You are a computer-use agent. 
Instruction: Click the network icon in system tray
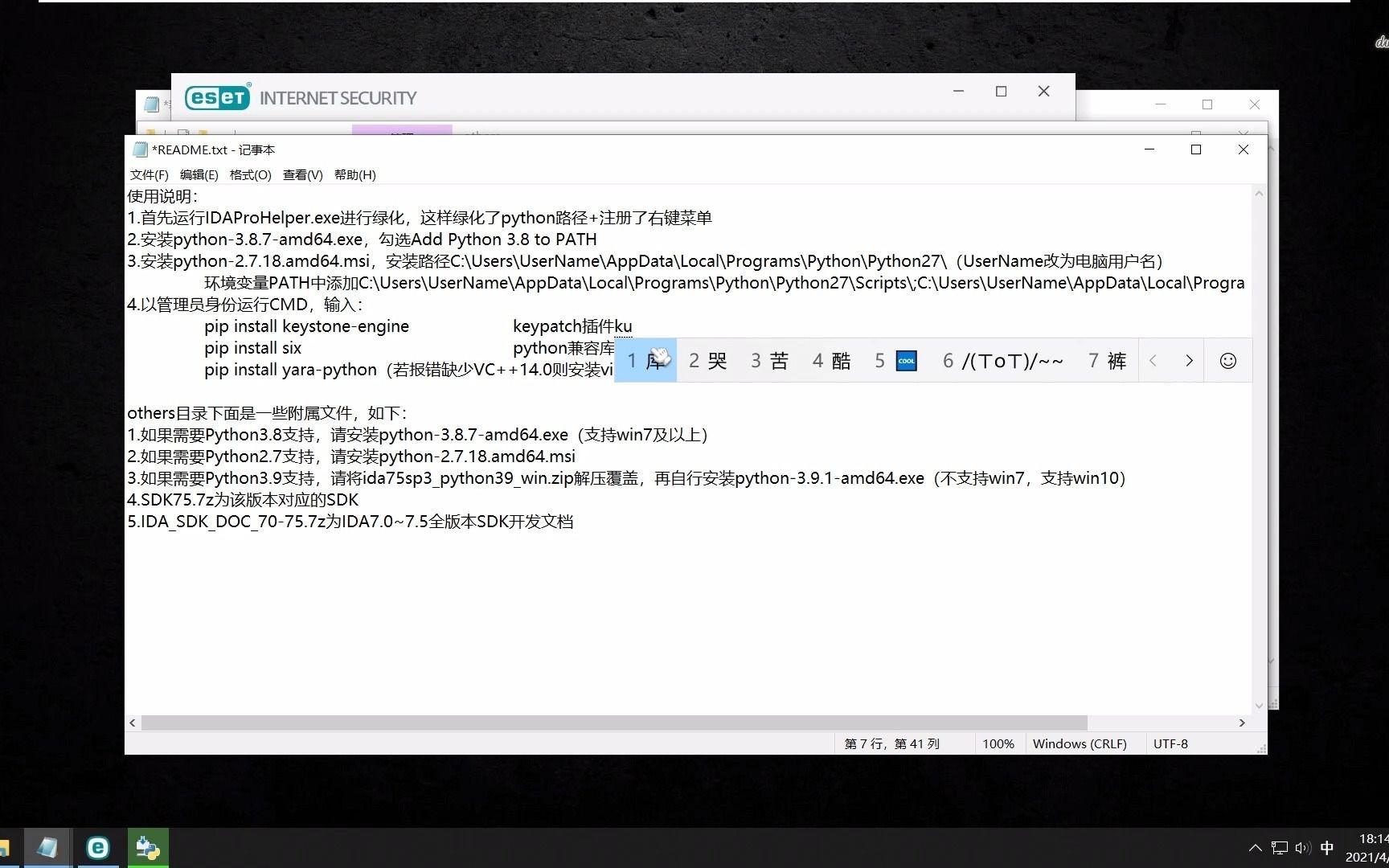point(1280,848)
